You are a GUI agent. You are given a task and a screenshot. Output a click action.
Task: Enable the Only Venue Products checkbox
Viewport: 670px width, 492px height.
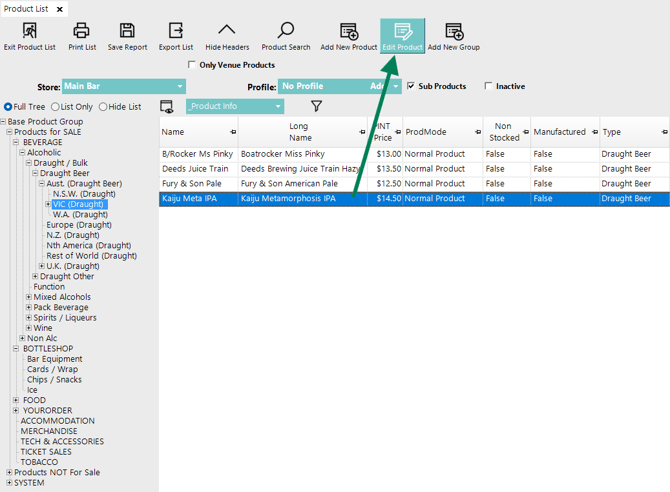click(193, 66)
